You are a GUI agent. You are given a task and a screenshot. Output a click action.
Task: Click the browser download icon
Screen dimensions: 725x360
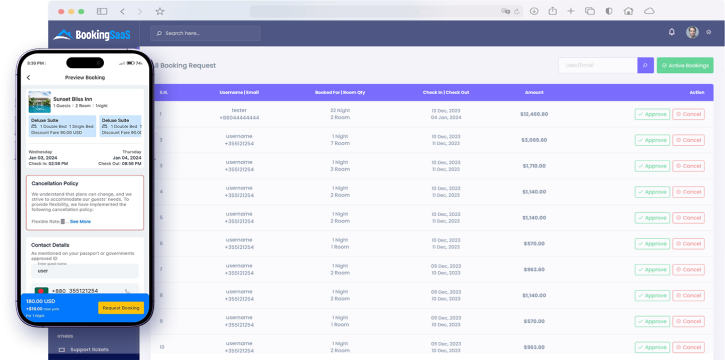click(534, 11)
